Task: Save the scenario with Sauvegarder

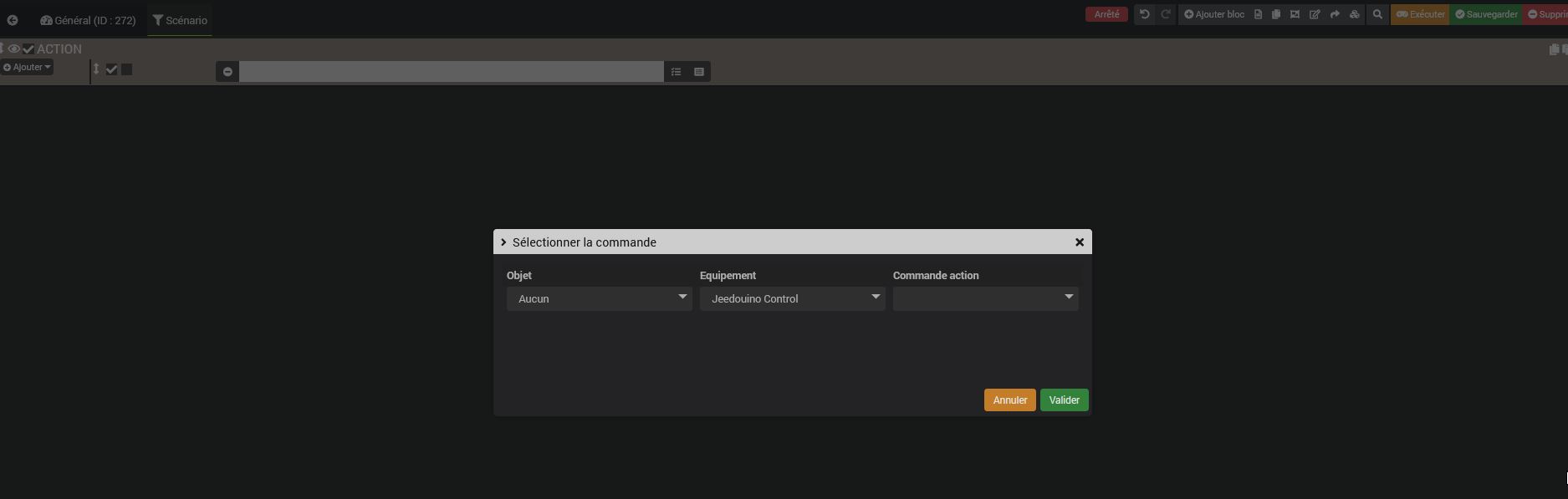Action: 1486,14
